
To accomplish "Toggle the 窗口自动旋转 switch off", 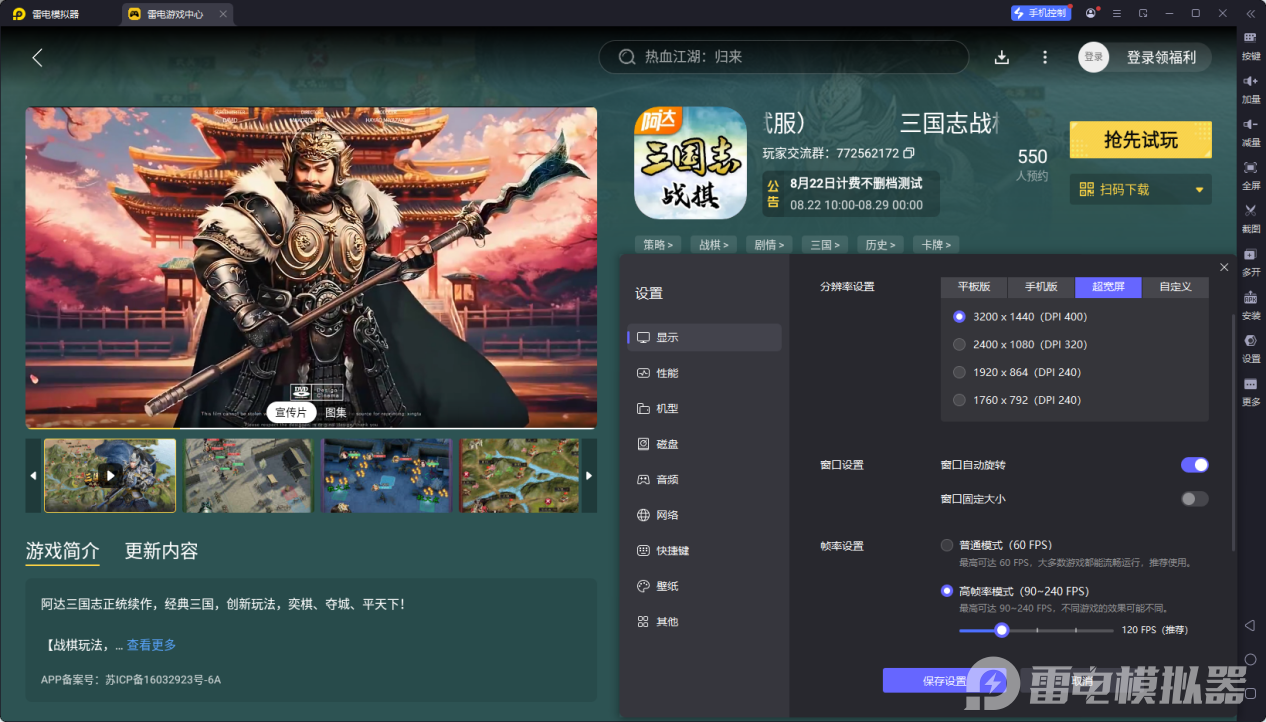I will click(x=1194, y=465).
